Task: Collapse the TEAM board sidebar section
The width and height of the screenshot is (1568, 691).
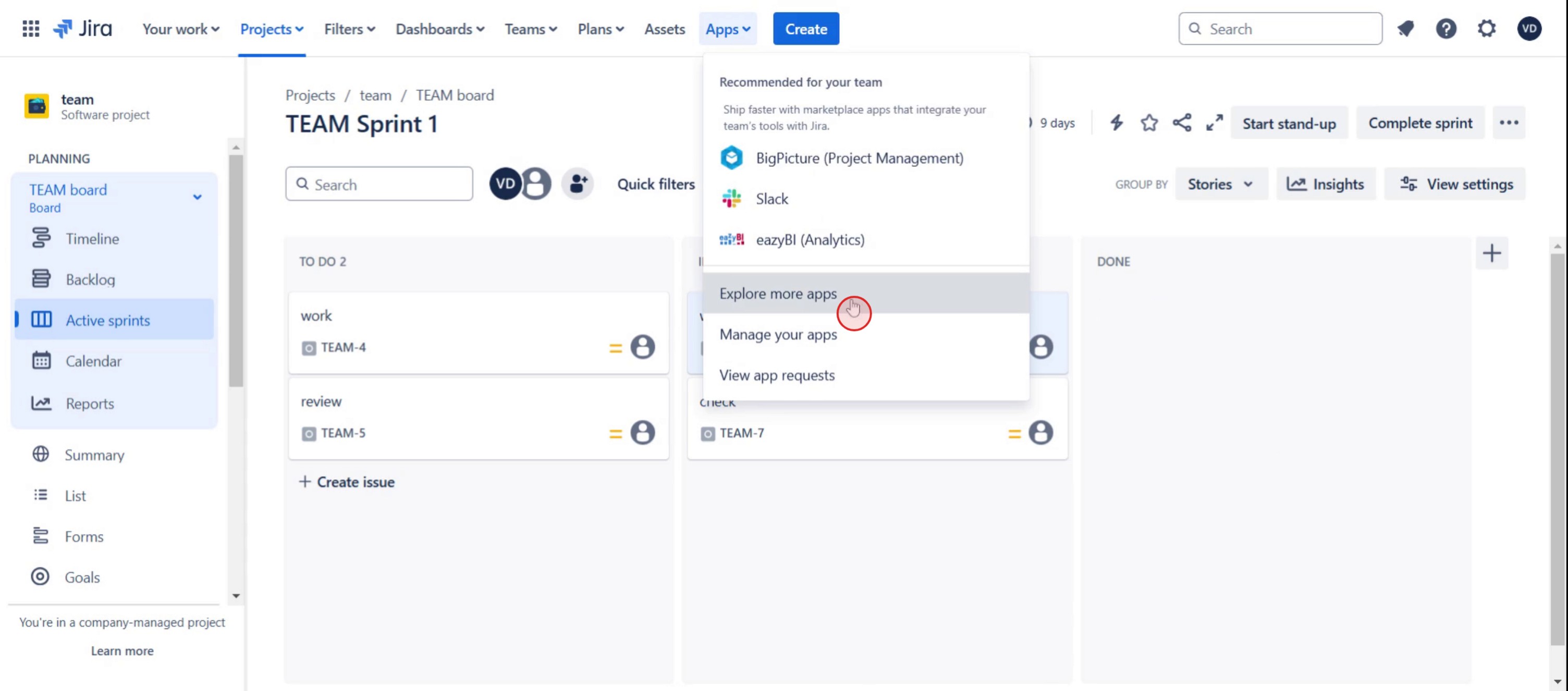Action: coord(197,197)
